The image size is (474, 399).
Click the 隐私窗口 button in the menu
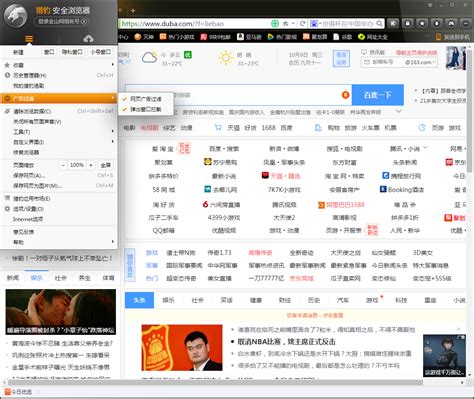pos(72,52)
